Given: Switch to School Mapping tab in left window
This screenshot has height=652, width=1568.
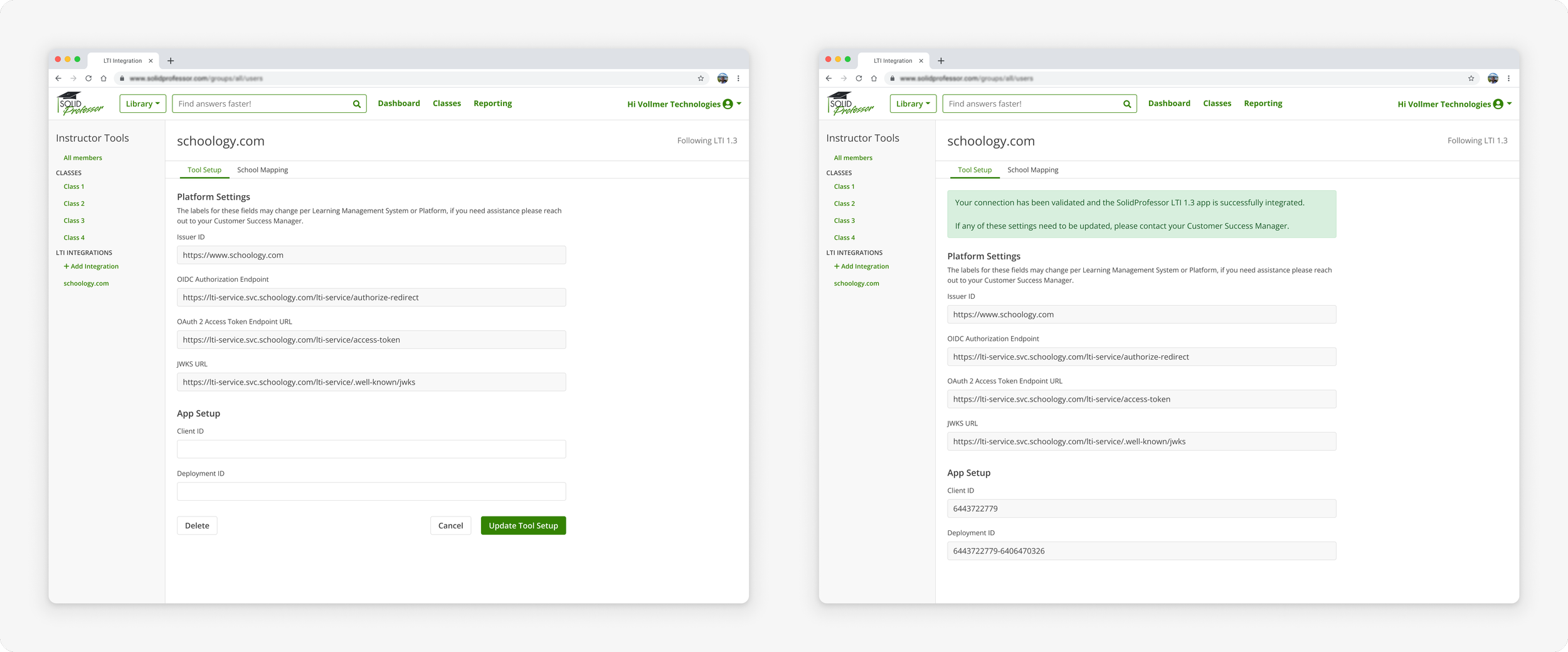Looking at the screenshot, I should click(262, 170).
